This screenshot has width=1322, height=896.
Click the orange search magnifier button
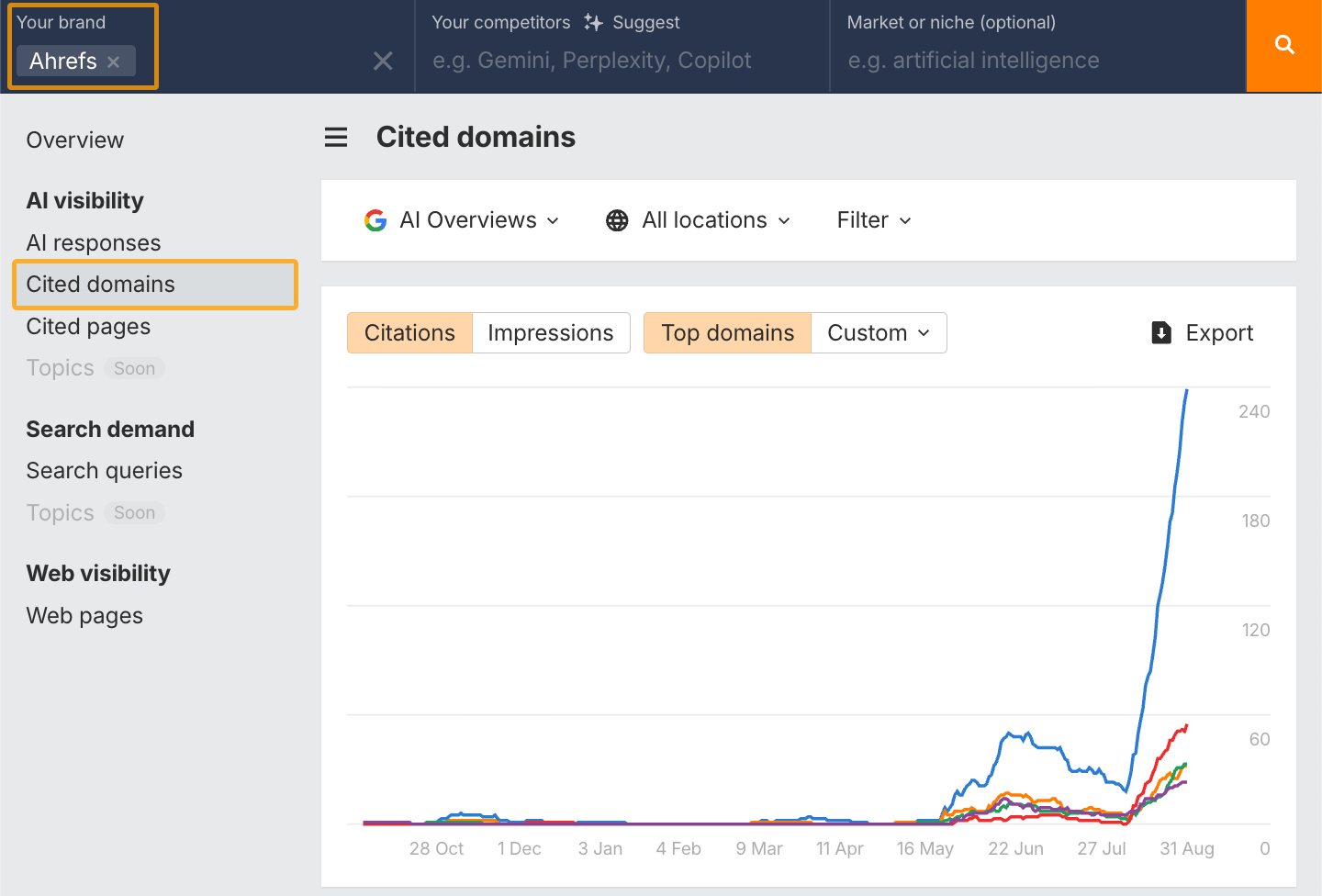point(1283,45)
